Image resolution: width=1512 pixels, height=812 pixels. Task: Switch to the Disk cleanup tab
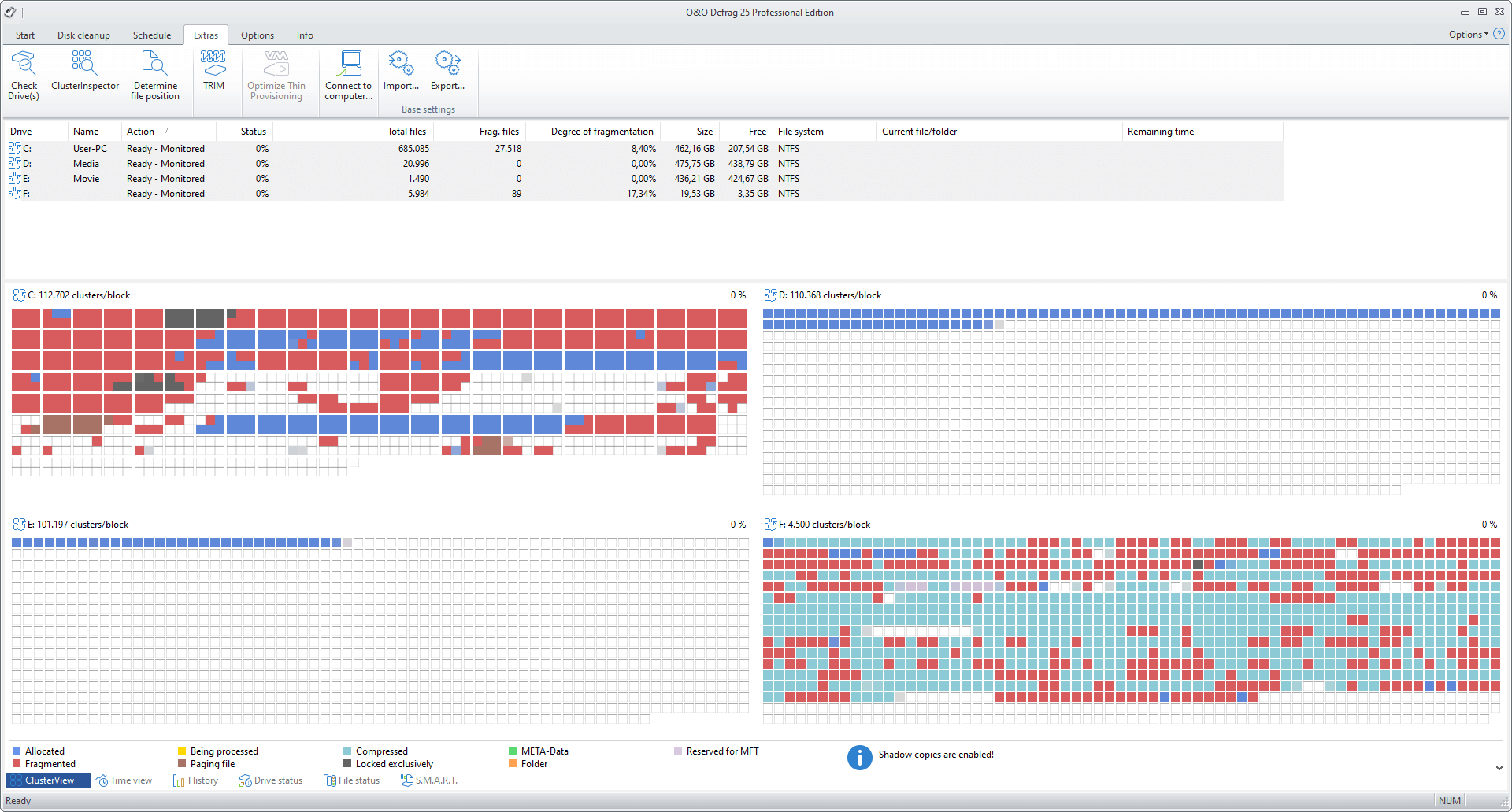point(83,35)
